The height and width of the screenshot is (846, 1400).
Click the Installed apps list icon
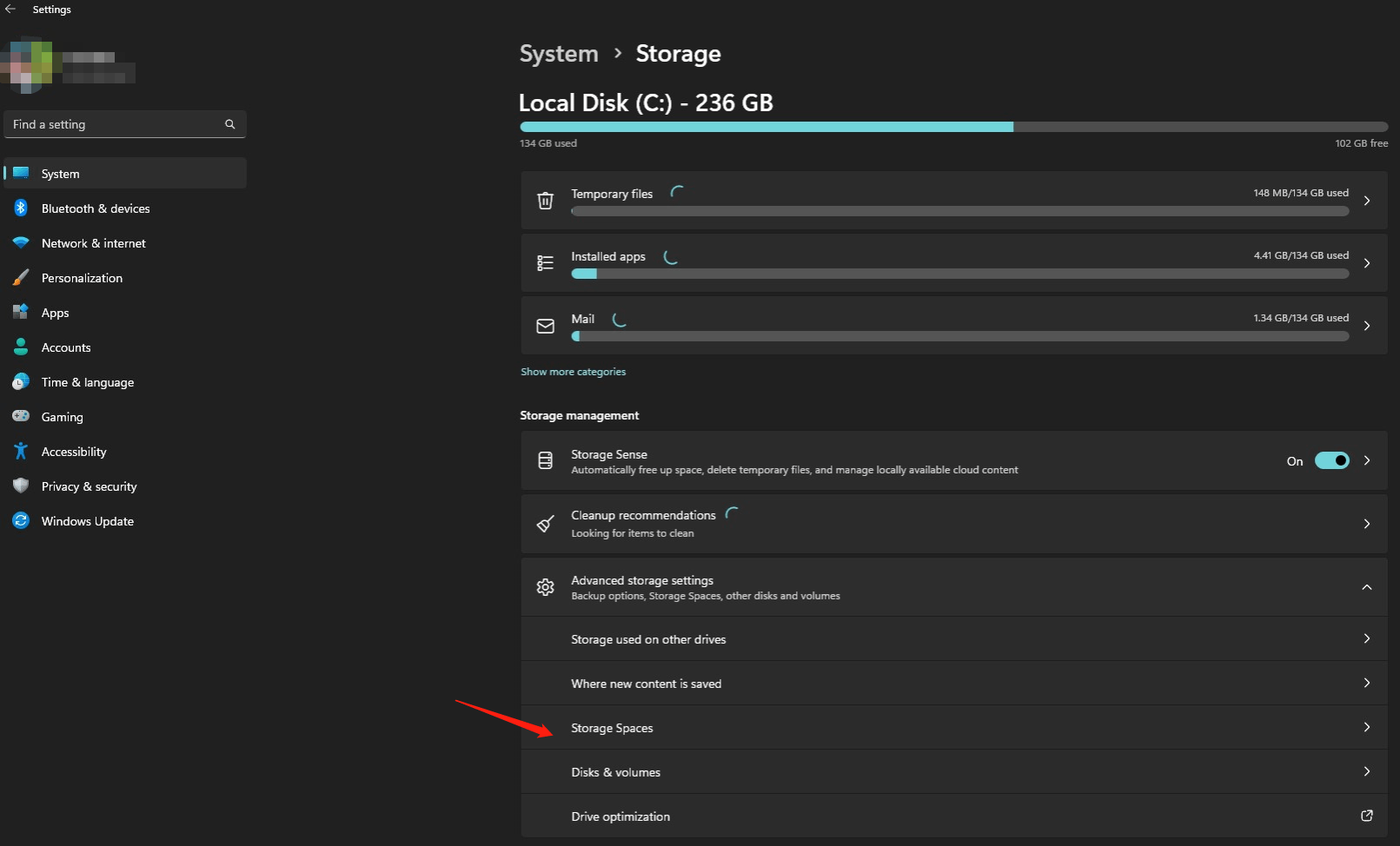pyautogui.click(x=545, y=263)
